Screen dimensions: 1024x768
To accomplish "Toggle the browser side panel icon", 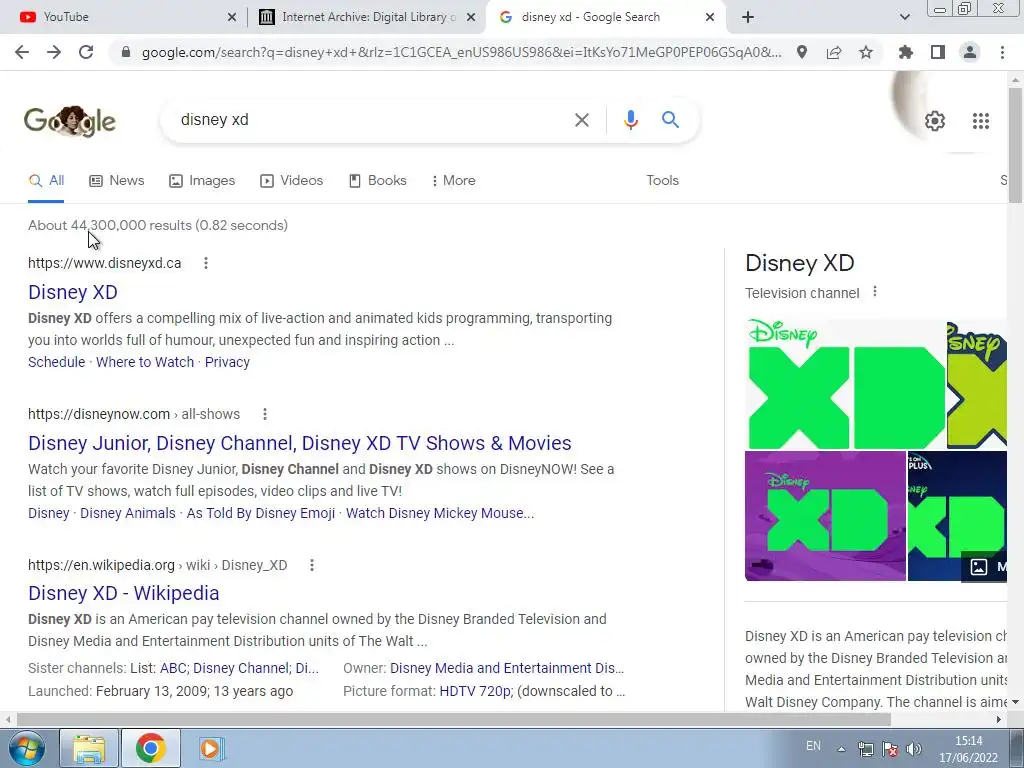I will point(938,52).
